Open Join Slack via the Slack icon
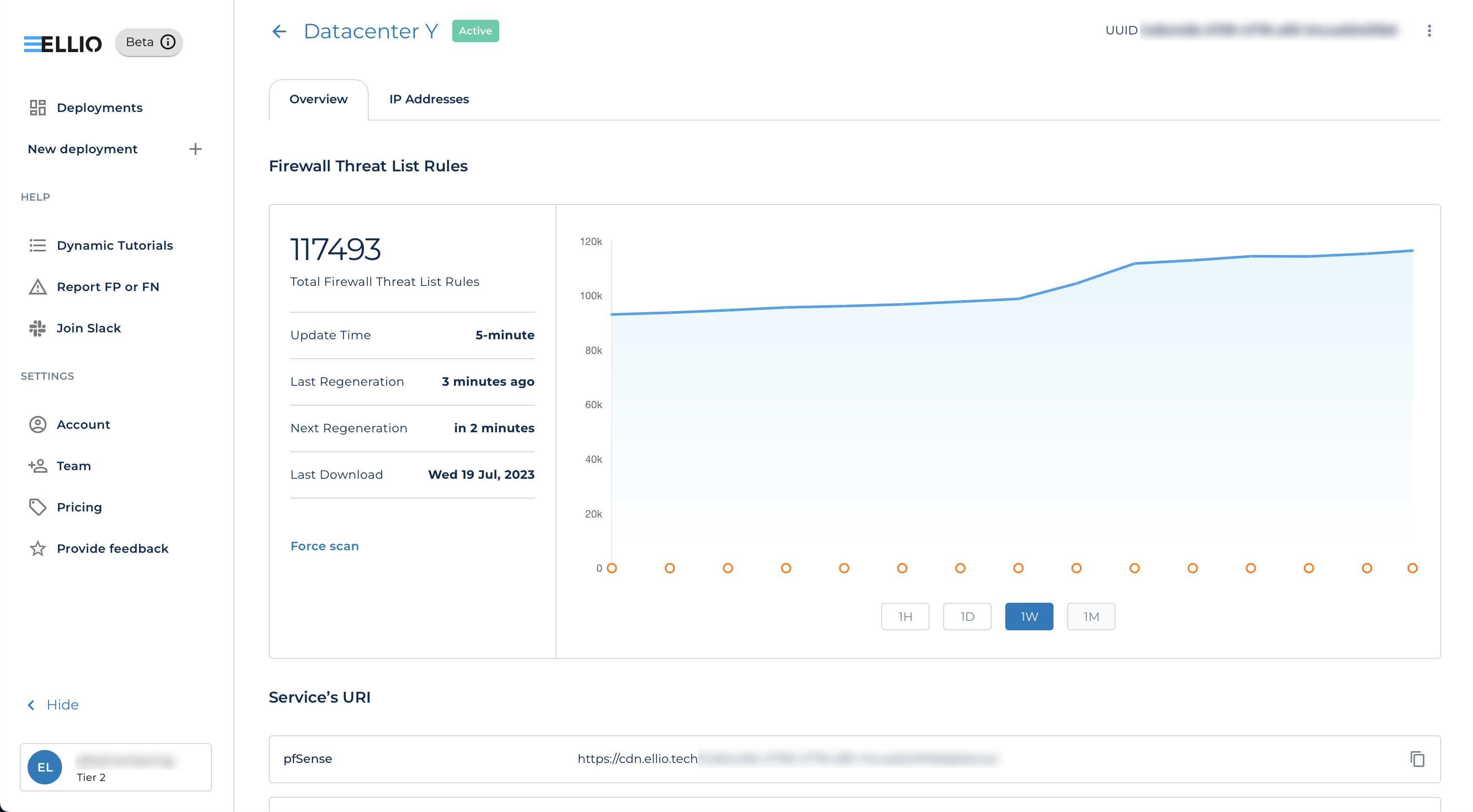1473x812 pixels. tap(37, 328)
